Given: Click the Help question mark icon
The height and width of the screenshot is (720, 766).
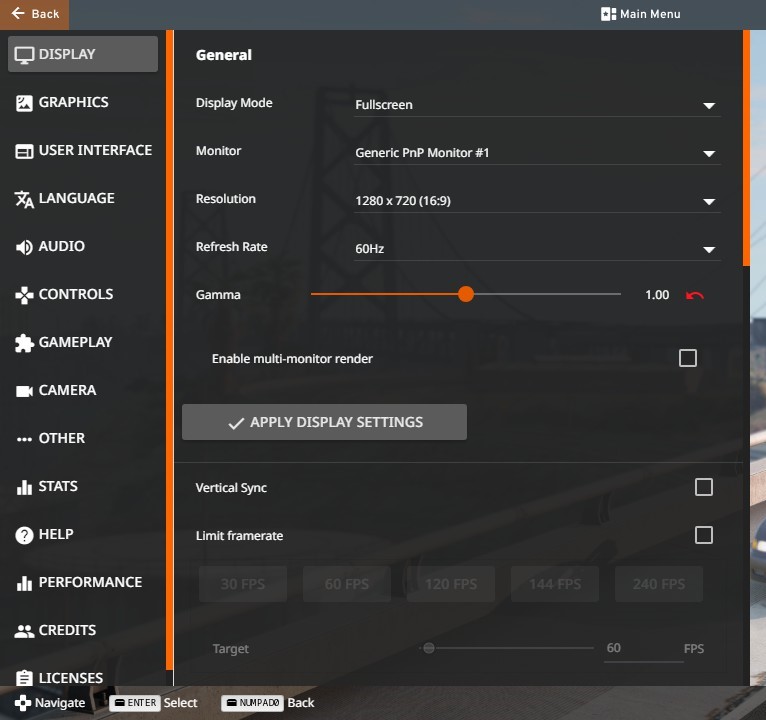Looking at the screenshot, I should tap(24, 535).
